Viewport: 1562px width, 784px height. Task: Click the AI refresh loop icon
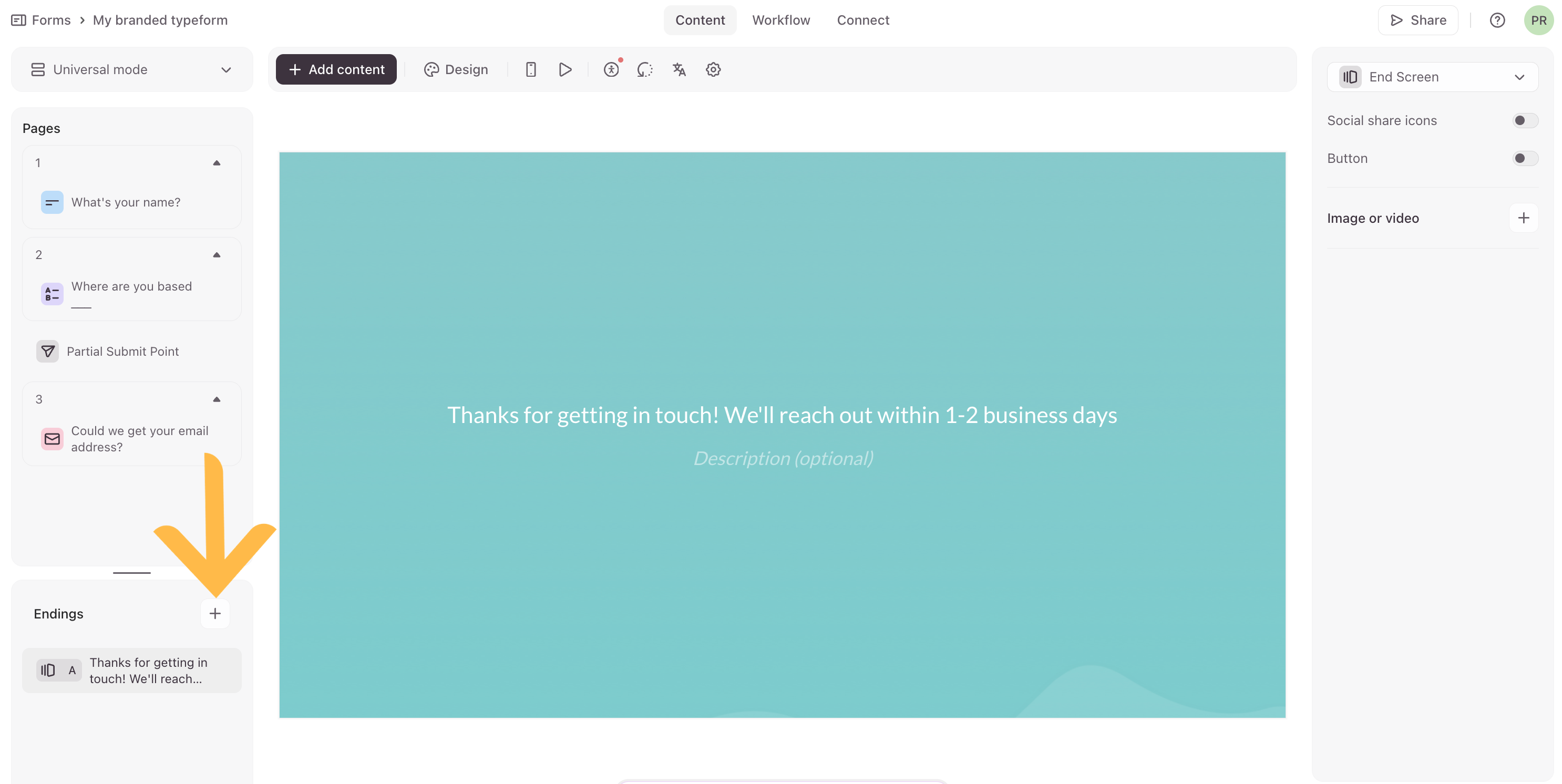(x=644, y=70)
